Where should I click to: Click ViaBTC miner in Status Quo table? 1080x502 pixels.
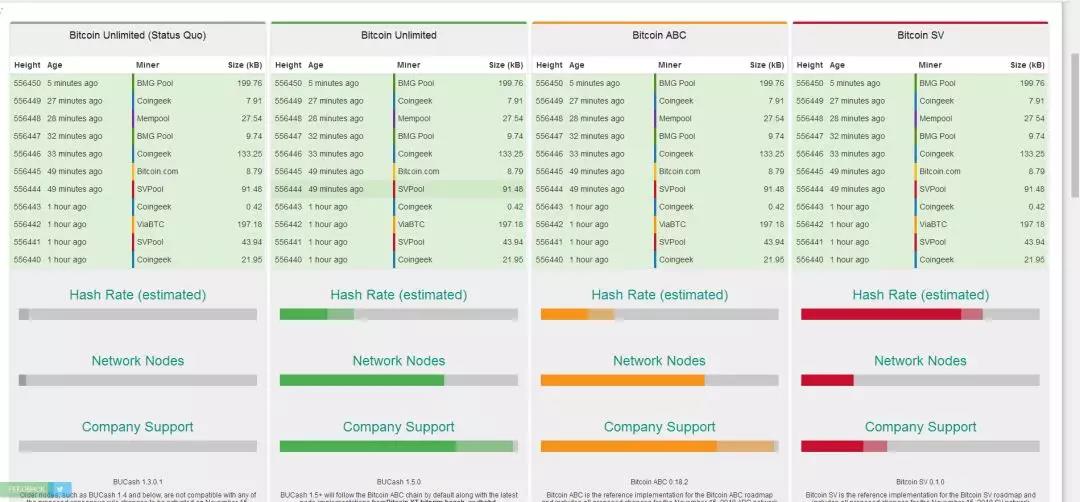pyautogui.click(x=151, y=224)
